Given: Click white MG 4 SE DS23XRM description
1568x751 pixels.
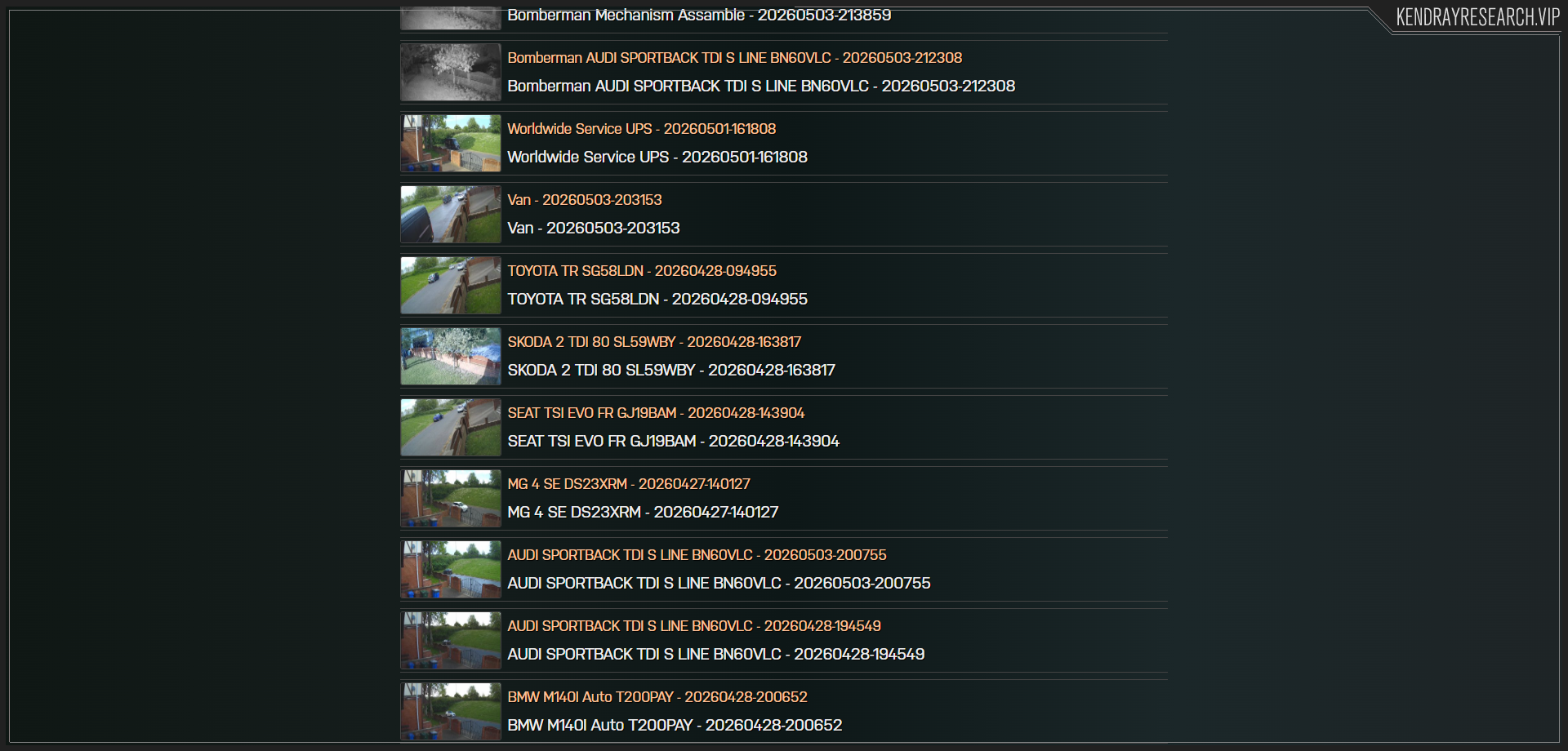Looking at the screenshot, I should [x=643, y=512].
